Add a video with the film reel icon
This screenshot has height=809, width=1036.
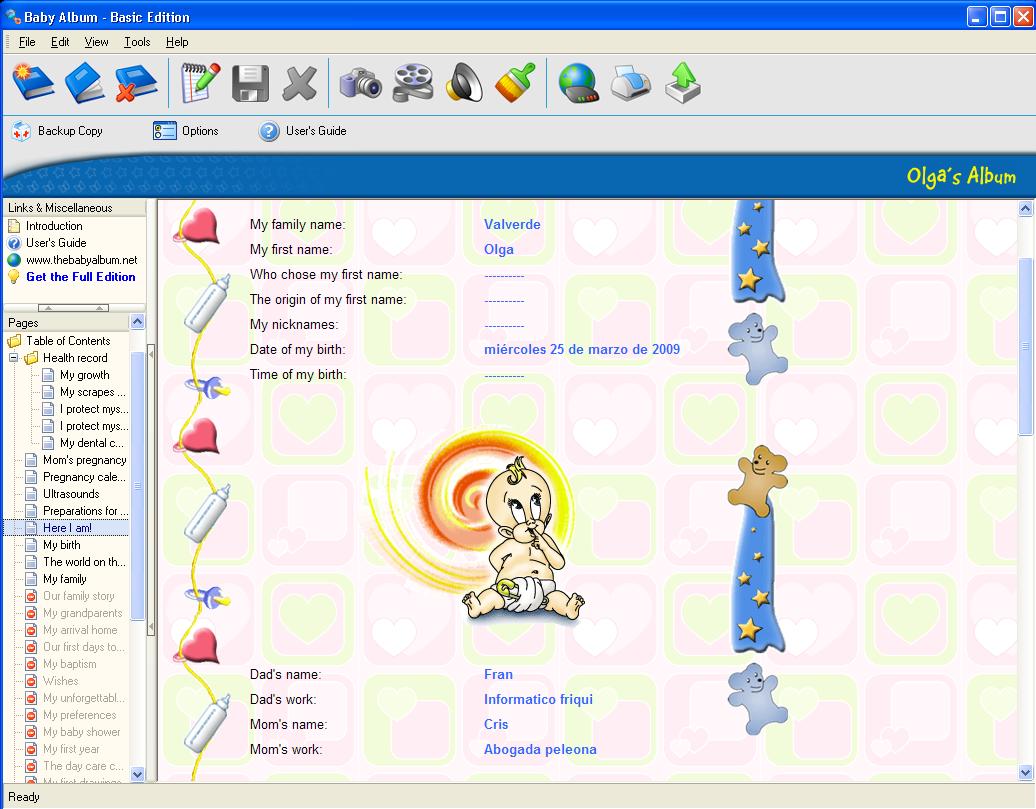413,83
